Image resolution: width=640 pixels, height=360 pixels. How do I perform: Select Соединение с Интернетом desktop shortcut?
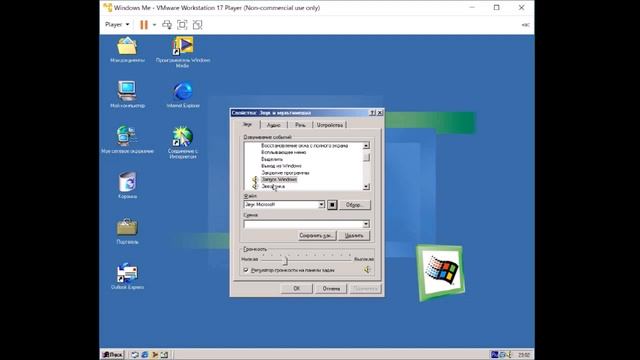click(182, 142)
